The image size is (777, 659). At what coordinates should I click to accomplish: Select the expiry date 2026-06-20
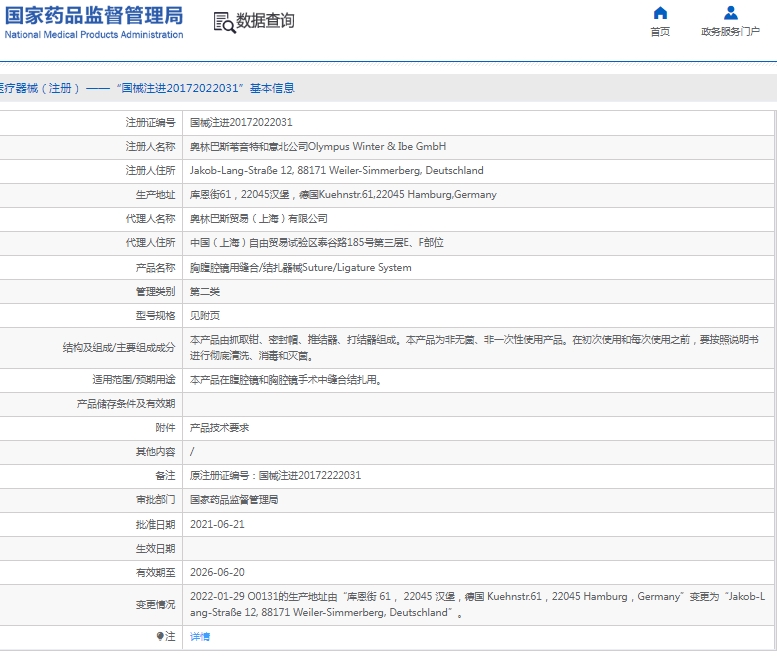coord(217,572)
